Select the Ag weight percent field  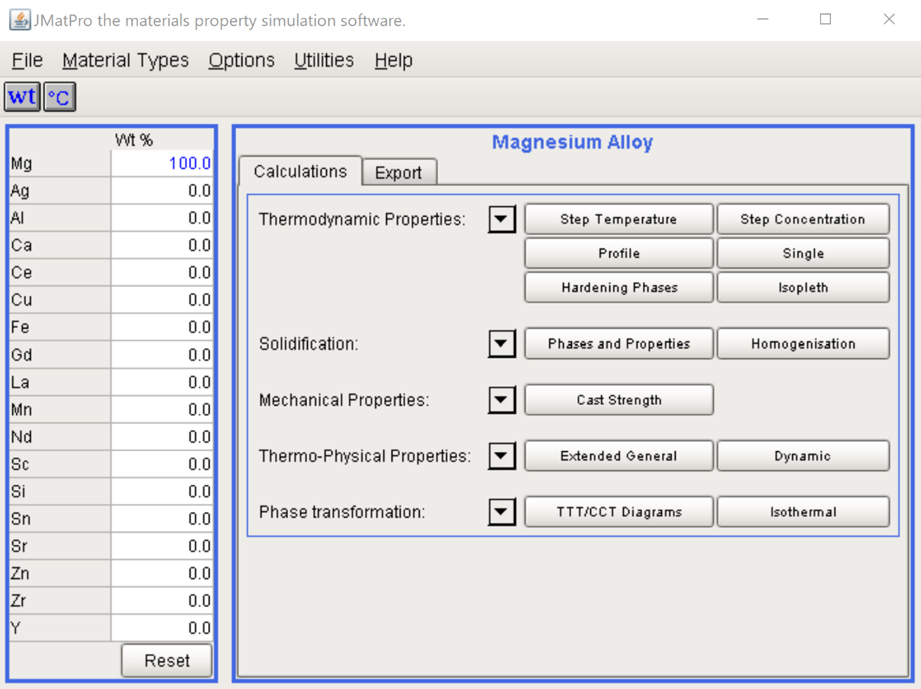[162, 191]
